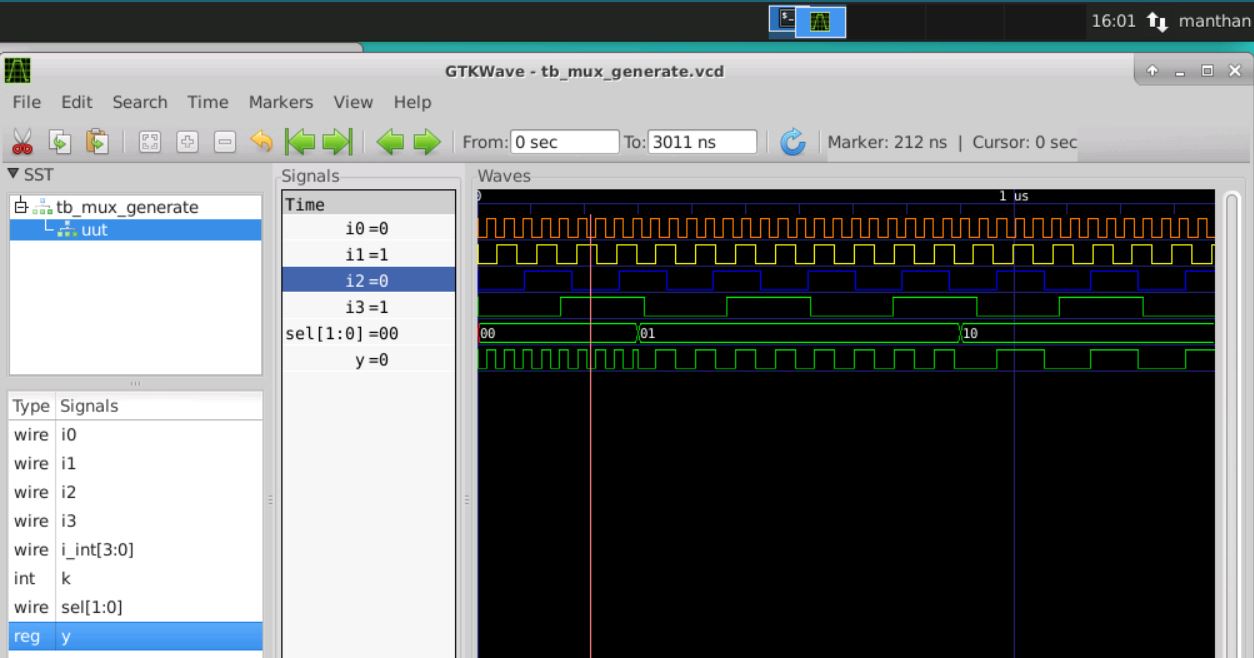
Task: Open the File menu
Action: point(27,102)
